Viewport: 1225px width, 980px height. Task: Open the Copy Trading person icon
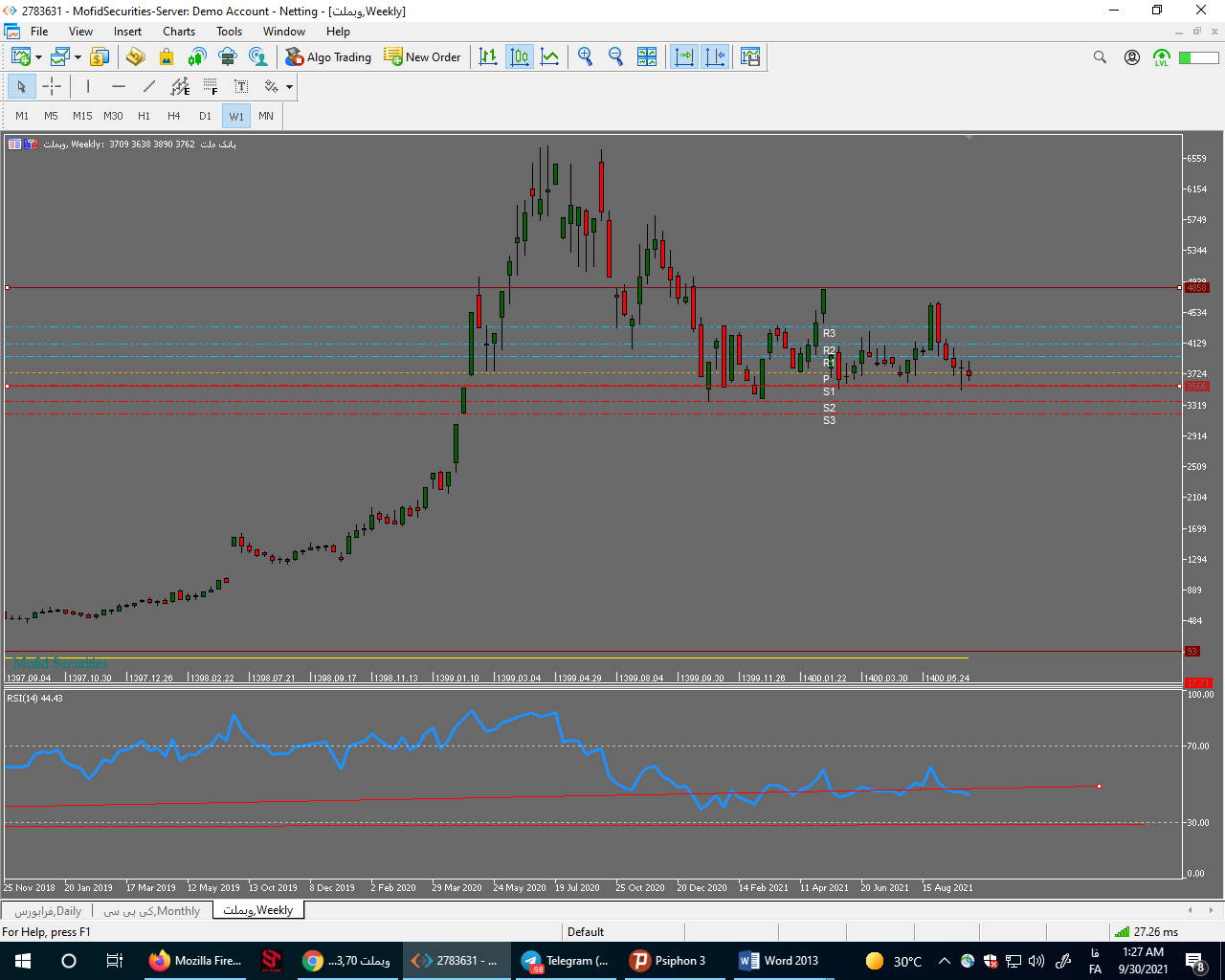pyautogui.click(x=258, y=57)
